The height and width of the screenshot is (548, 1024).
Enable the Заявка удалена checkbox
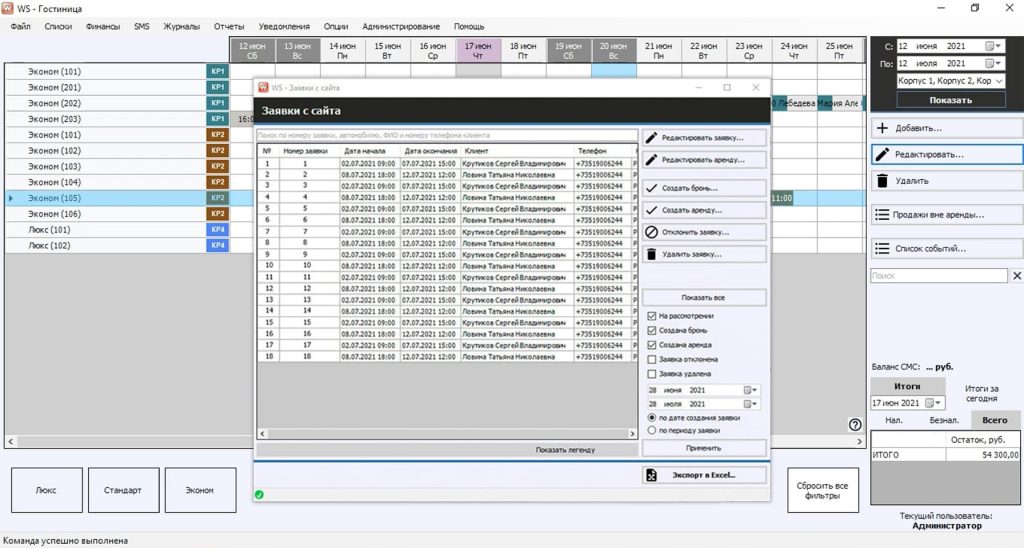pos(652,374)
